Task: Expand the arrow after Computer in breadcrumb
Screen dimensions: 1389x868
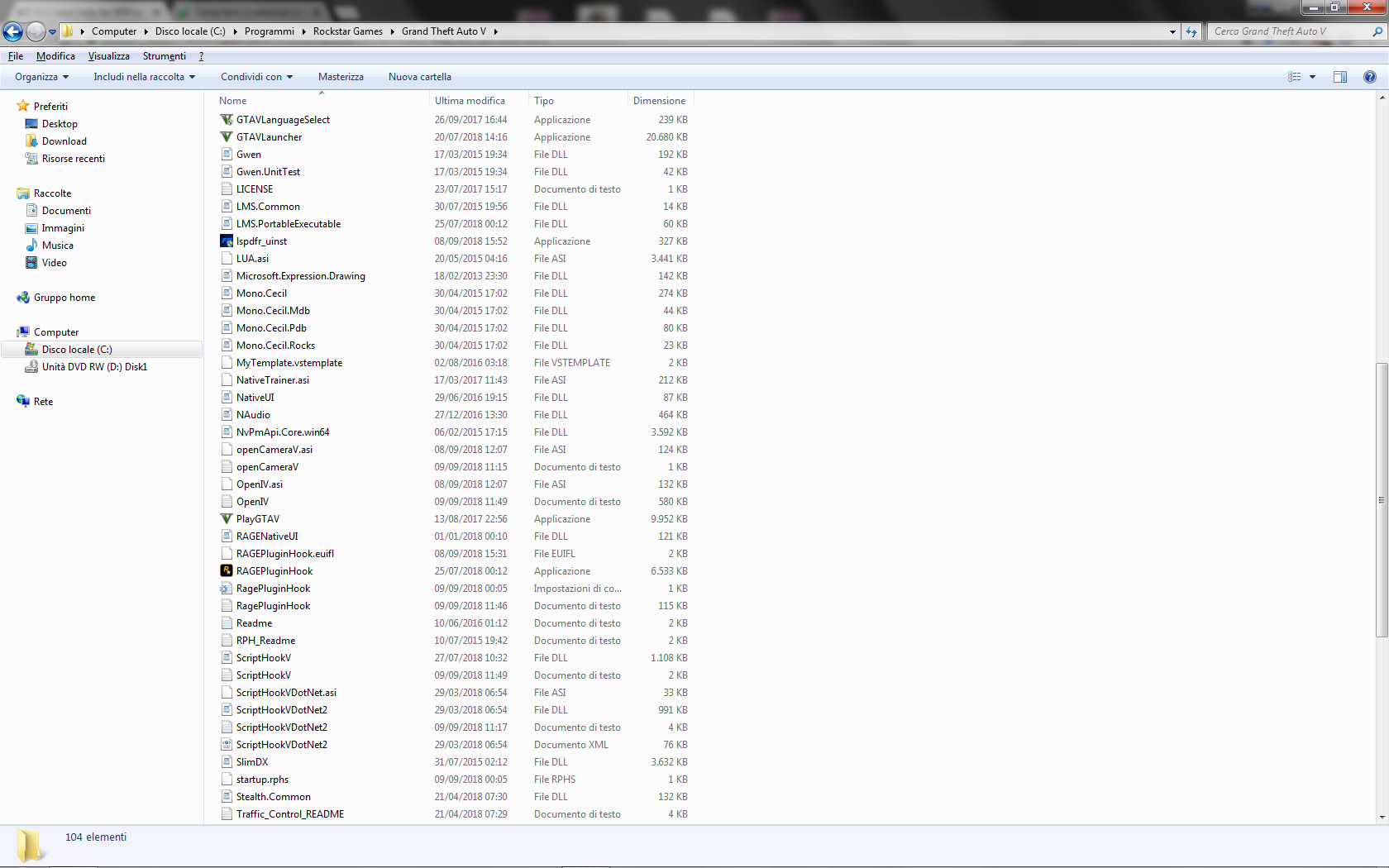Action: tap(146, 31)
